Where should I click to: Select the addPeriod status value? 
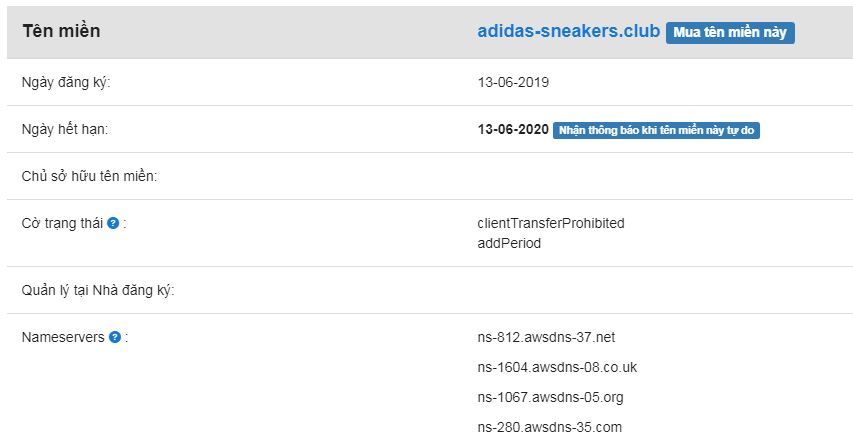point(509,243)
